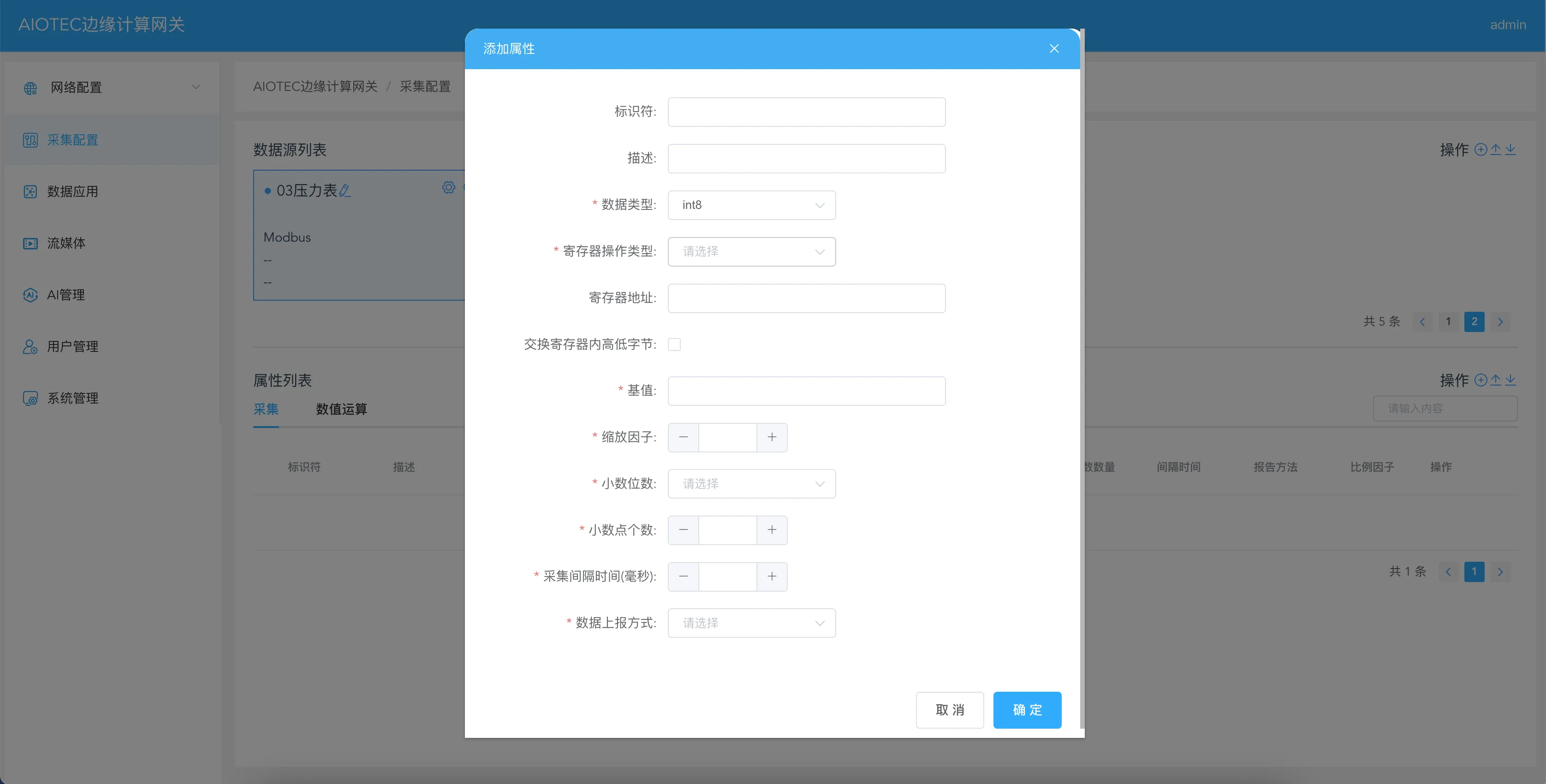Open the 数据类型 dropdown showing int8
Viewport: 1546px width, 784px height.
(x=751, y=205)
